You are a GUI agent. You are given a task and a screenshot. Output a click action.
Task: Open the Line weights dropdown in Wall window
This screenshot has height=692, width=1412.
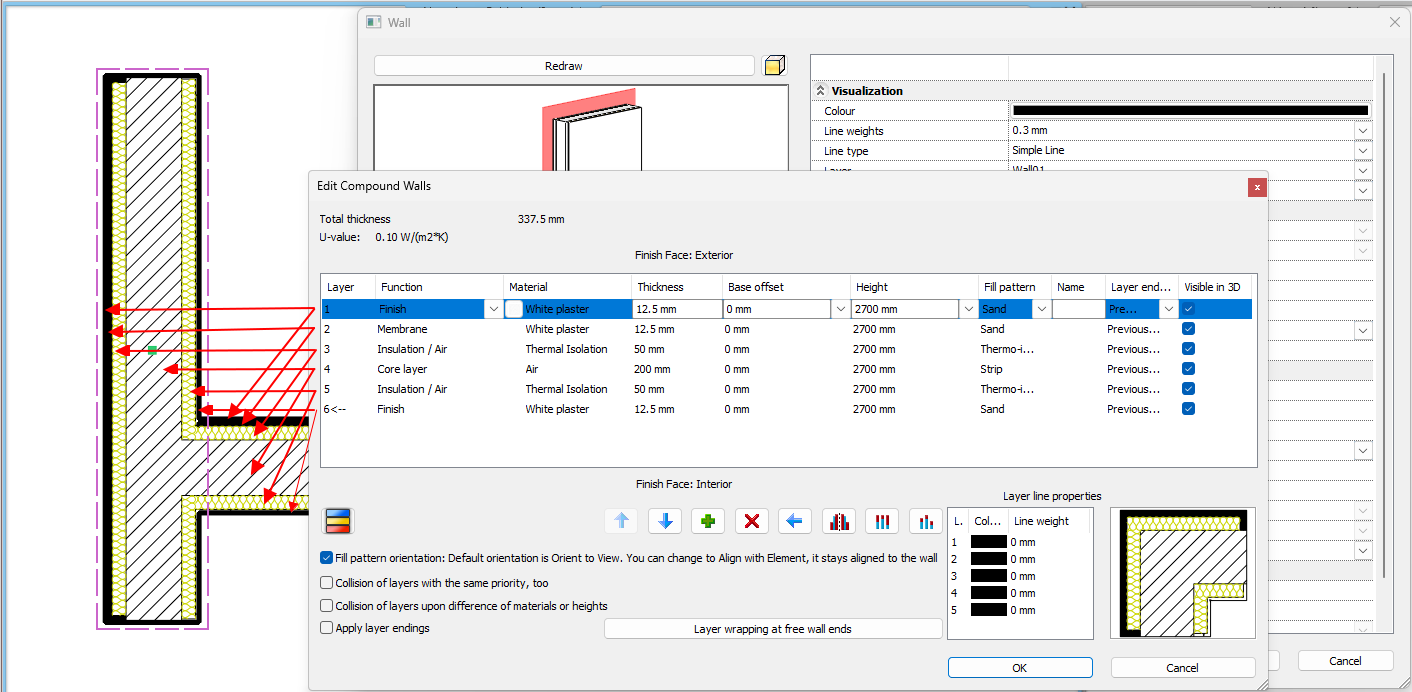point(1362,131)
